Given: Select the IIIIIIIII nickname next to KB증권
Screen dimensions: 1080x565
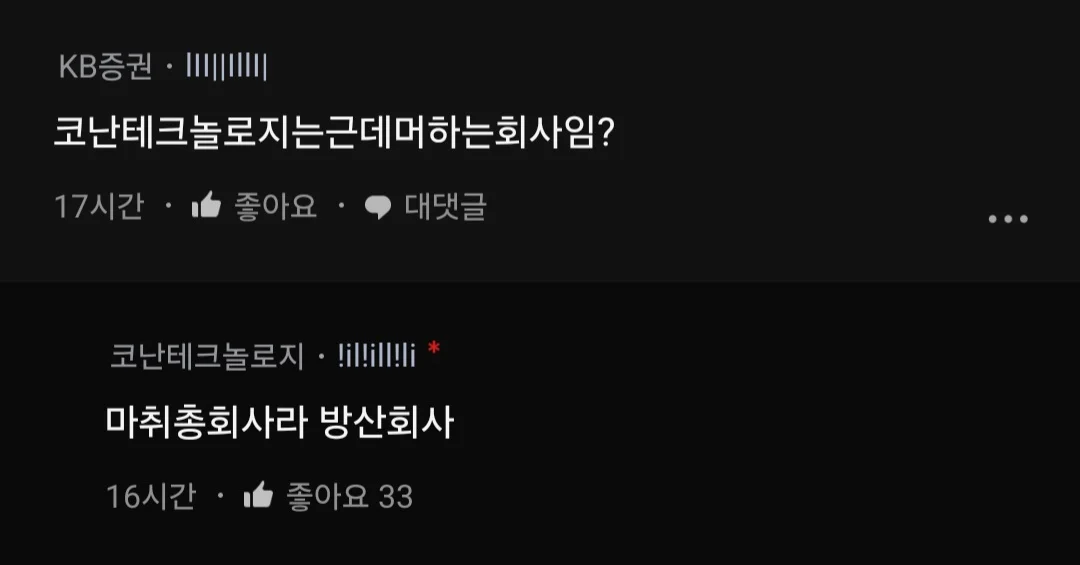Looking at the screenshot, I should pyautogui.click(x=226, y=67).
